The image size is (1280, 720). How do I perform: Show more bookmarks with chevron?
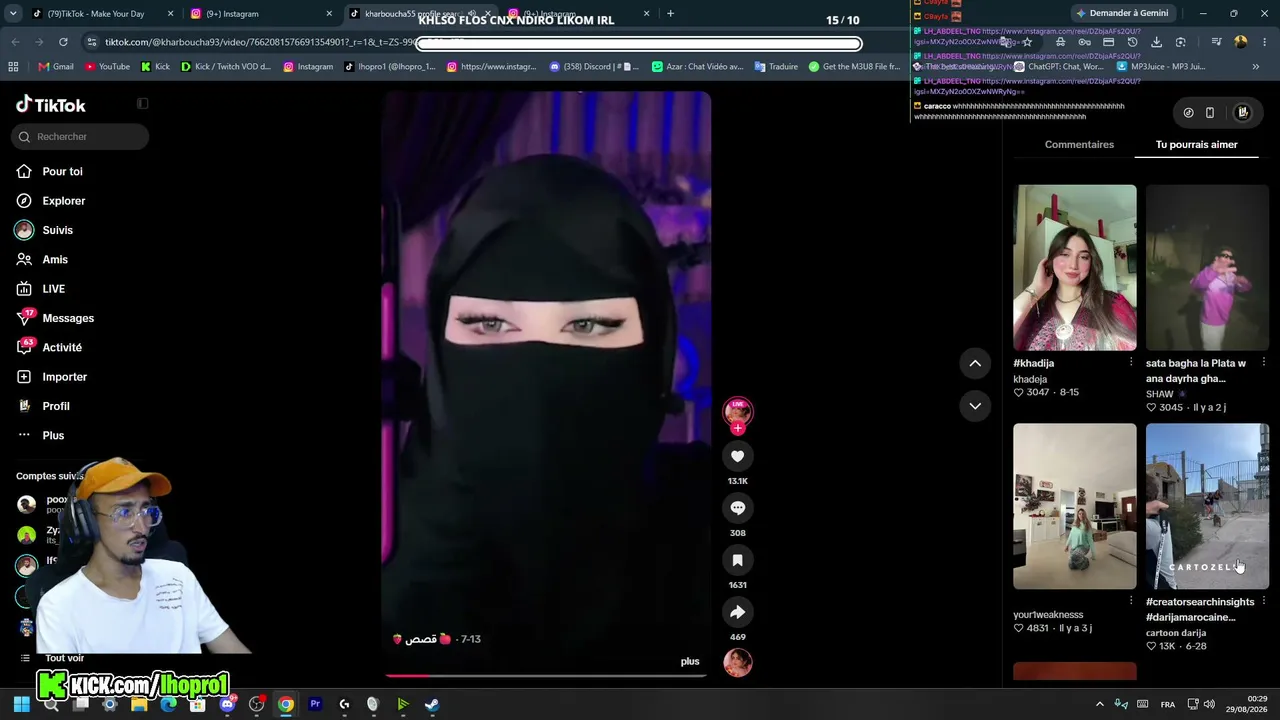click(1256, 67)
